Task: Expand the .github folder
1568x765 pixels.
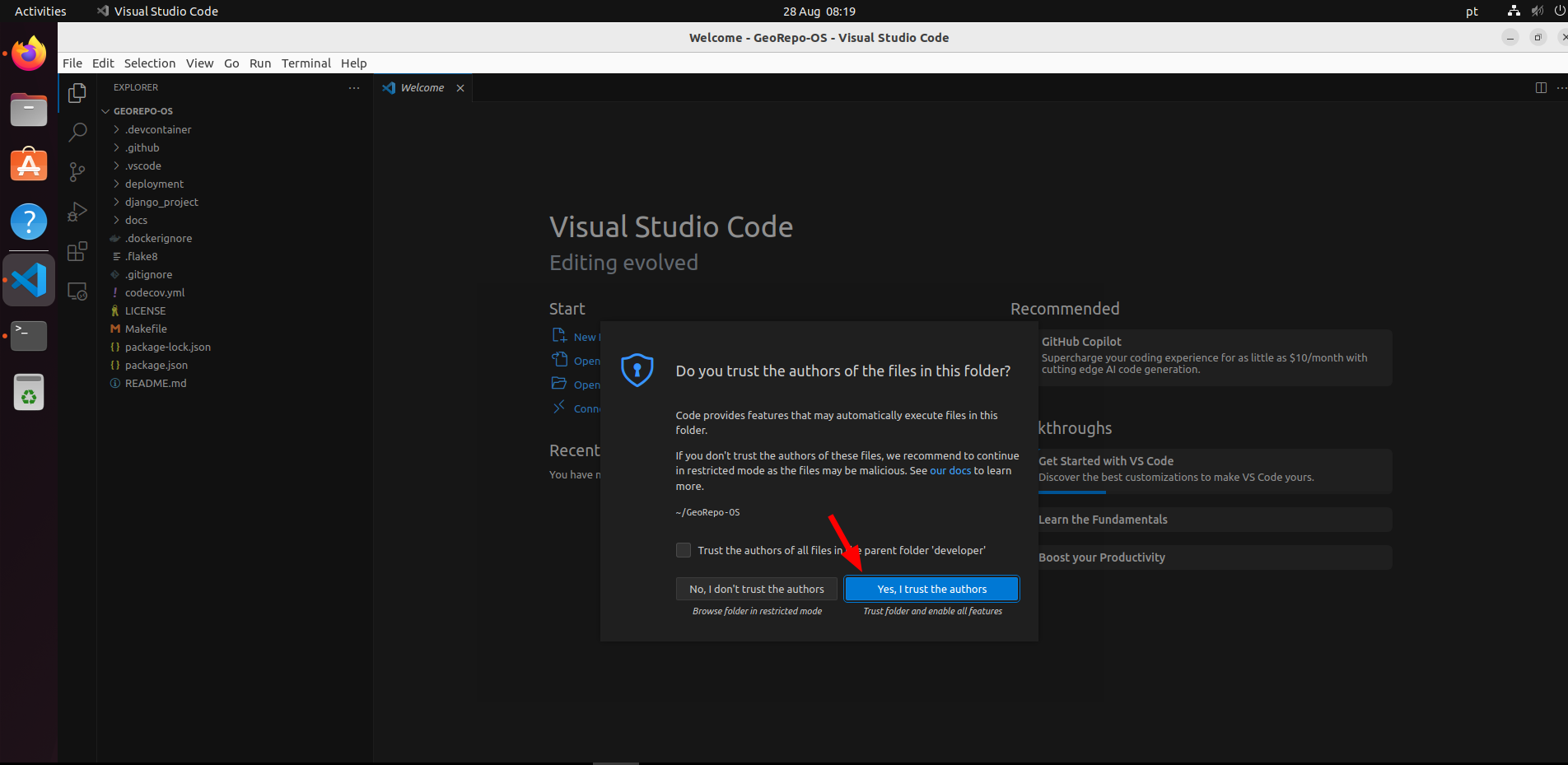Action: click(x=117, y=147)
